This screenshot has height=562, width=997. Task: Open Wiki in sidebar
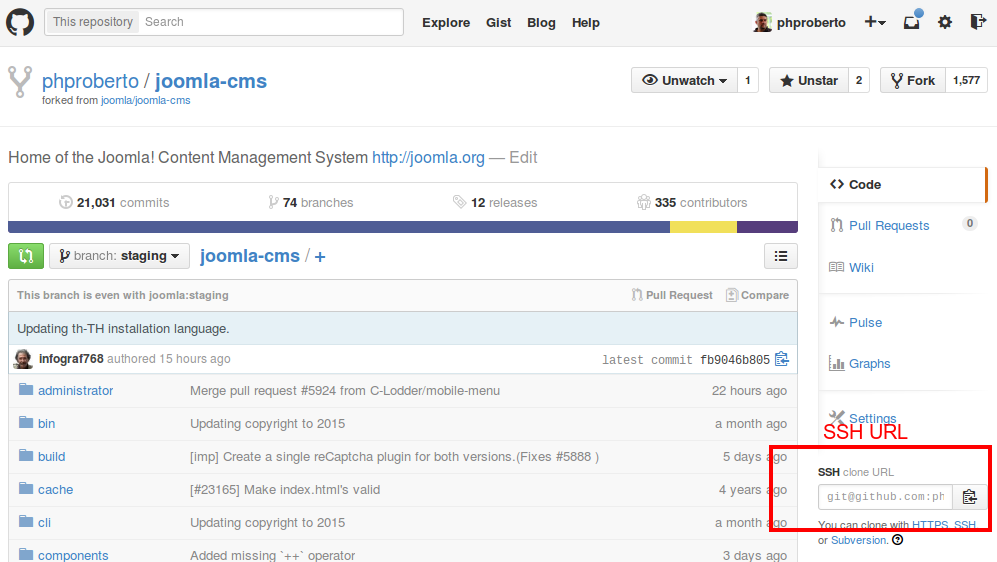pos(862,268)
